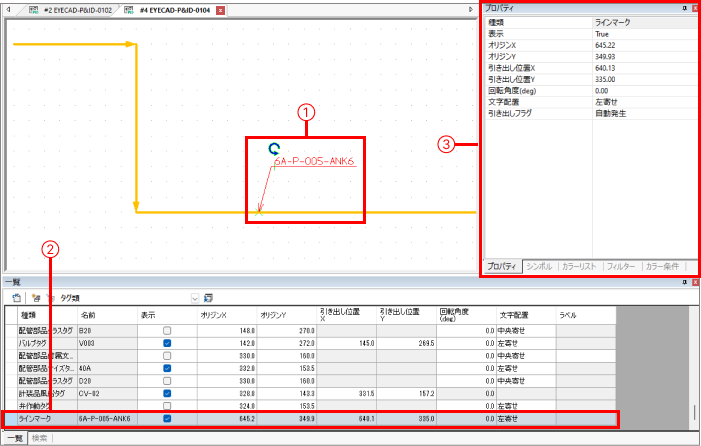
Task: Click the first icon in the list toolbar
Action: [17, 297]
